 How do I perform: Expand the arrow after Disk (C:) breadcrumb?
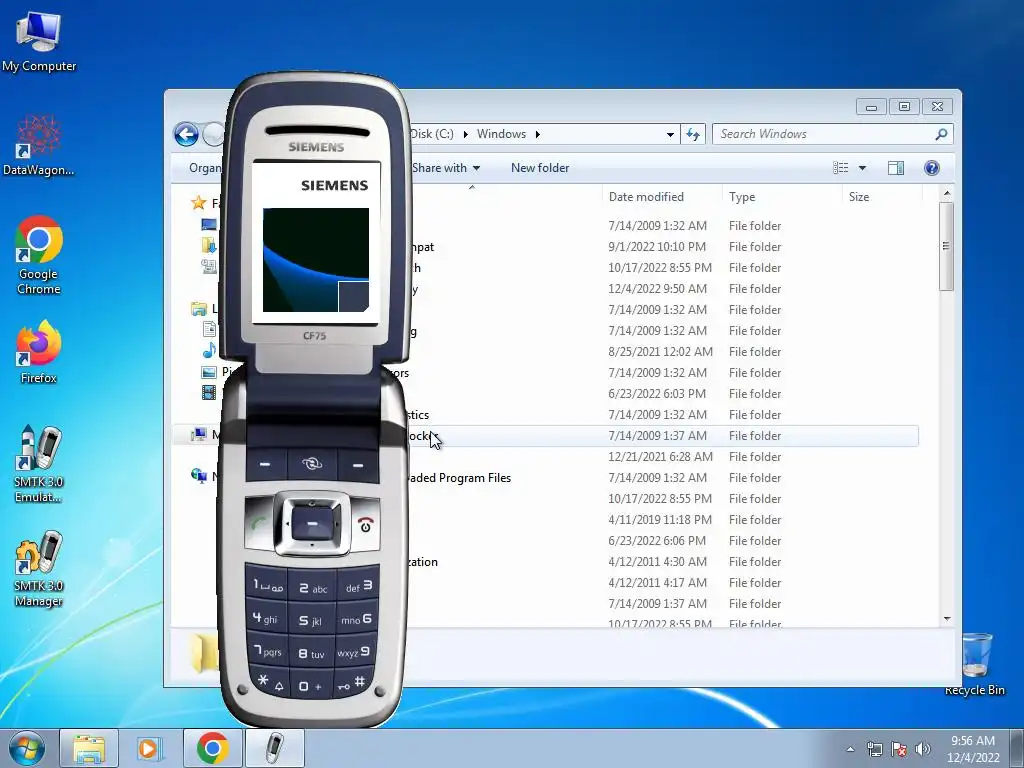pyautogui.click(x=466, y=134)
